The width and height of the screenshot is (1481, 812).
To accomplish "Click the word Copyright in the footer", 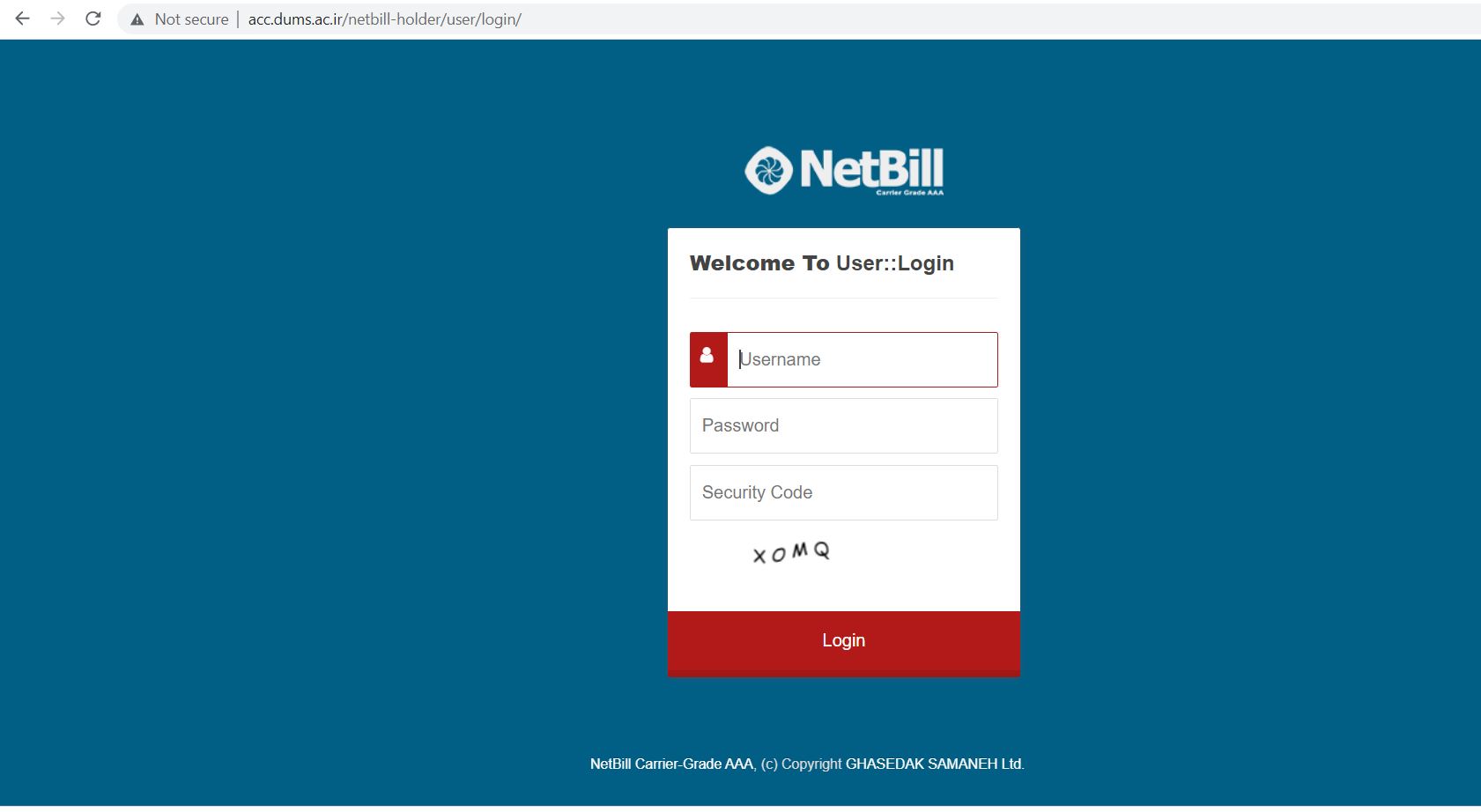I will [811, 764].
